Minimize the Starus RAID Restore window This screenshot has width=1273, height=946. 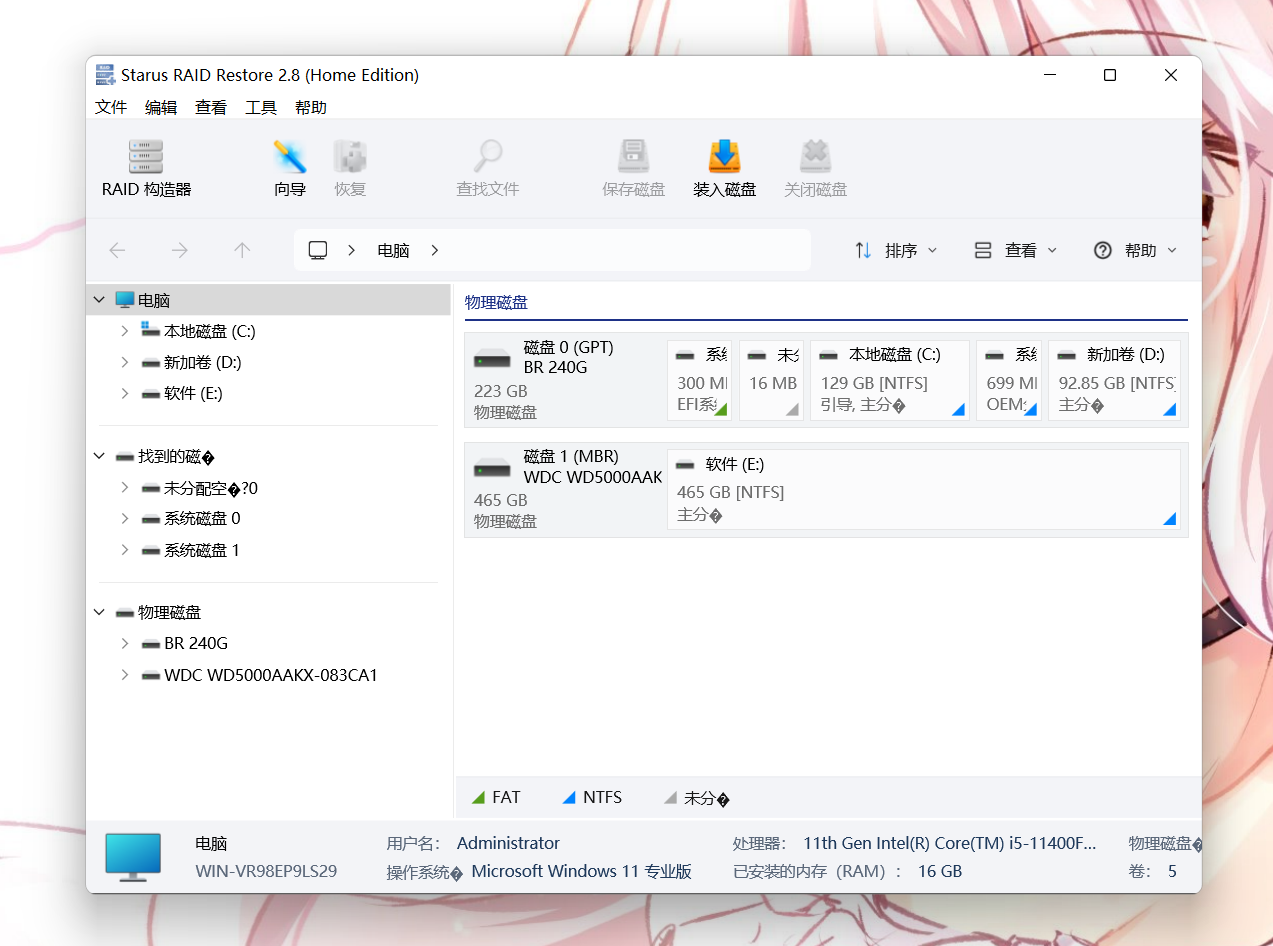coord(1050,75)
